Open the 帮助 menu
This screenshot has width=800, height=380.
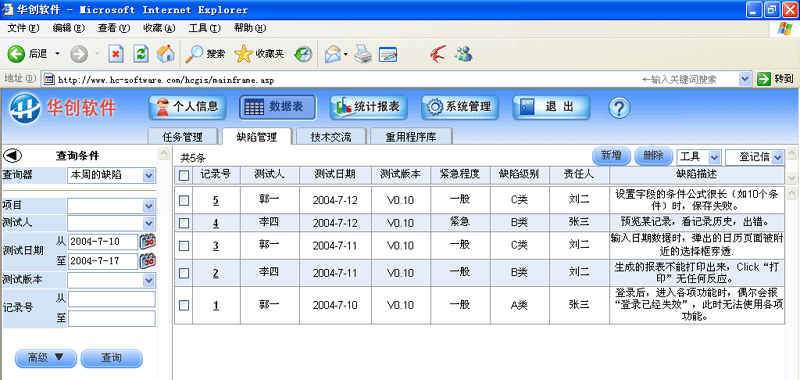pos(250,28)
